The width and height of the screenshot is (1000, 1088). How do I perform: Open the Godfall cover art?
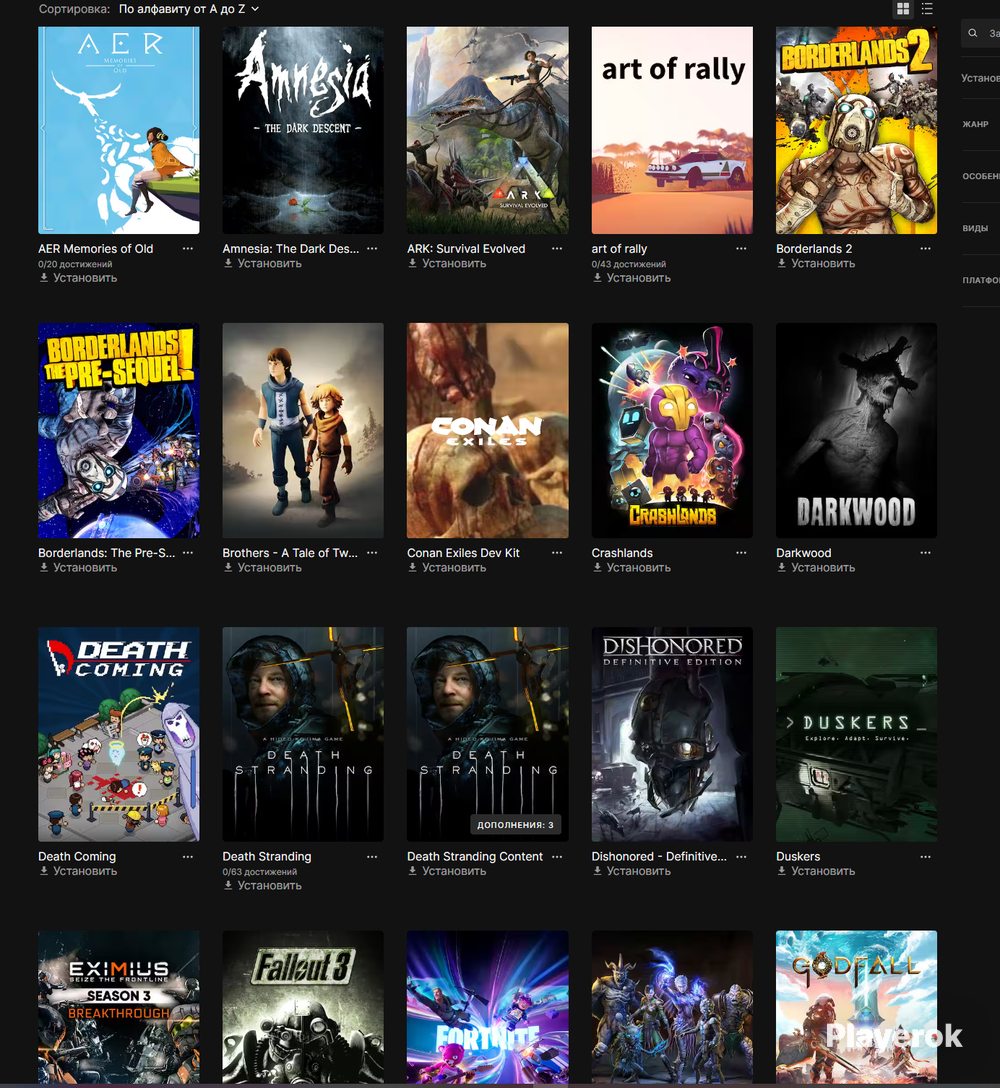[x=856, y=1007]
